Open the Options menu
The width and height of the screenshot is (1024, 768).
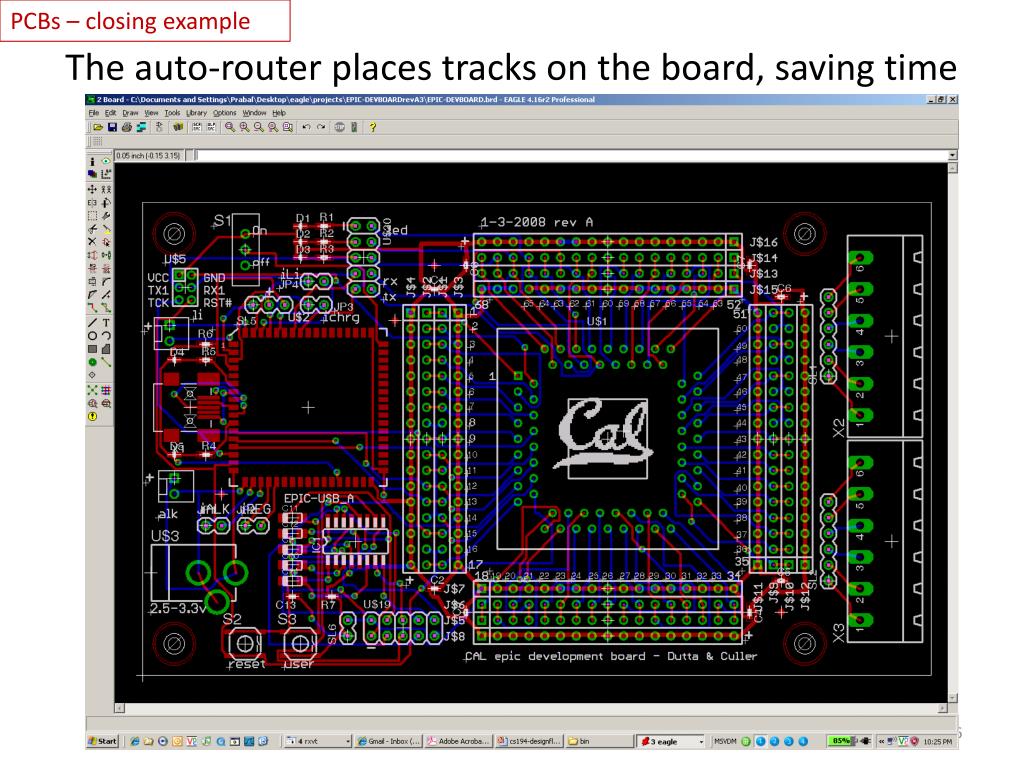pyautogui.click(x=225, y=113)
